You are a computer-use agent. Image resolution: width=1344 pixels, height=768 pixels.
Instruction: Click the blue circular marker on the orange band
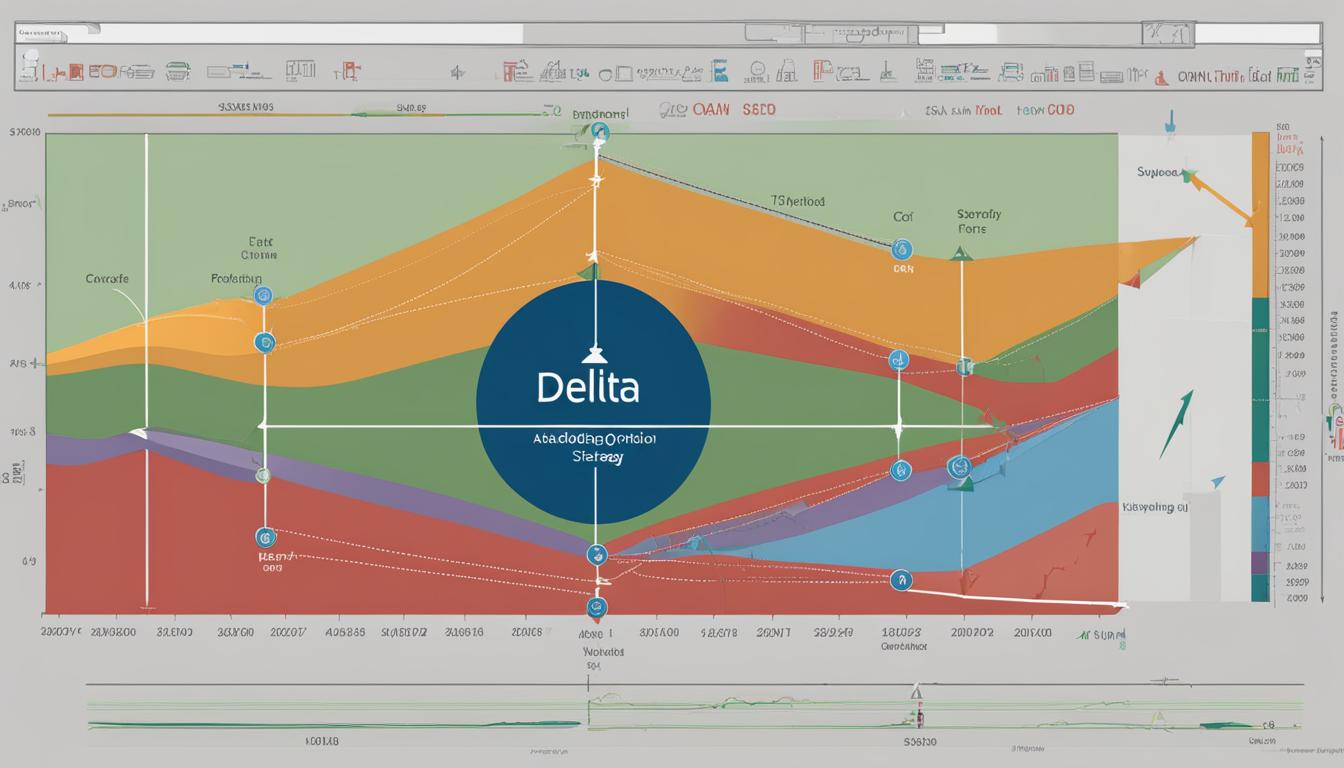pyautogui.click(x=261, y=296)
